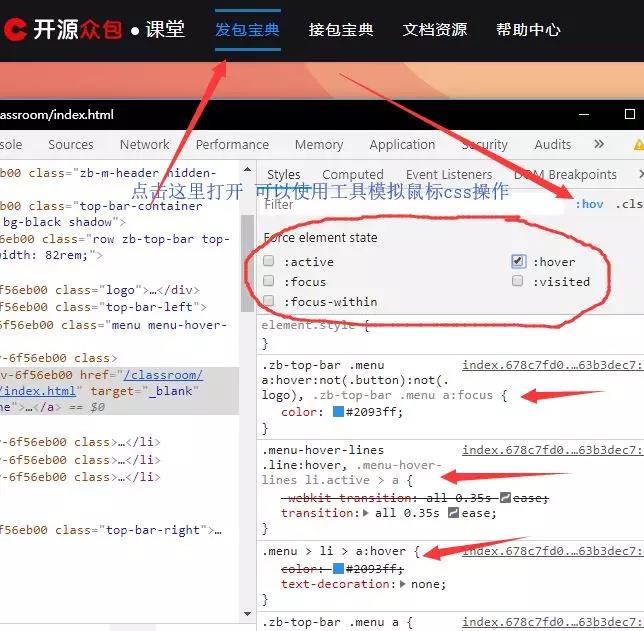Open source link for .menu > li > a:hover rule
644x631 pixels.
pyautogui.click(x=552, y=551)
